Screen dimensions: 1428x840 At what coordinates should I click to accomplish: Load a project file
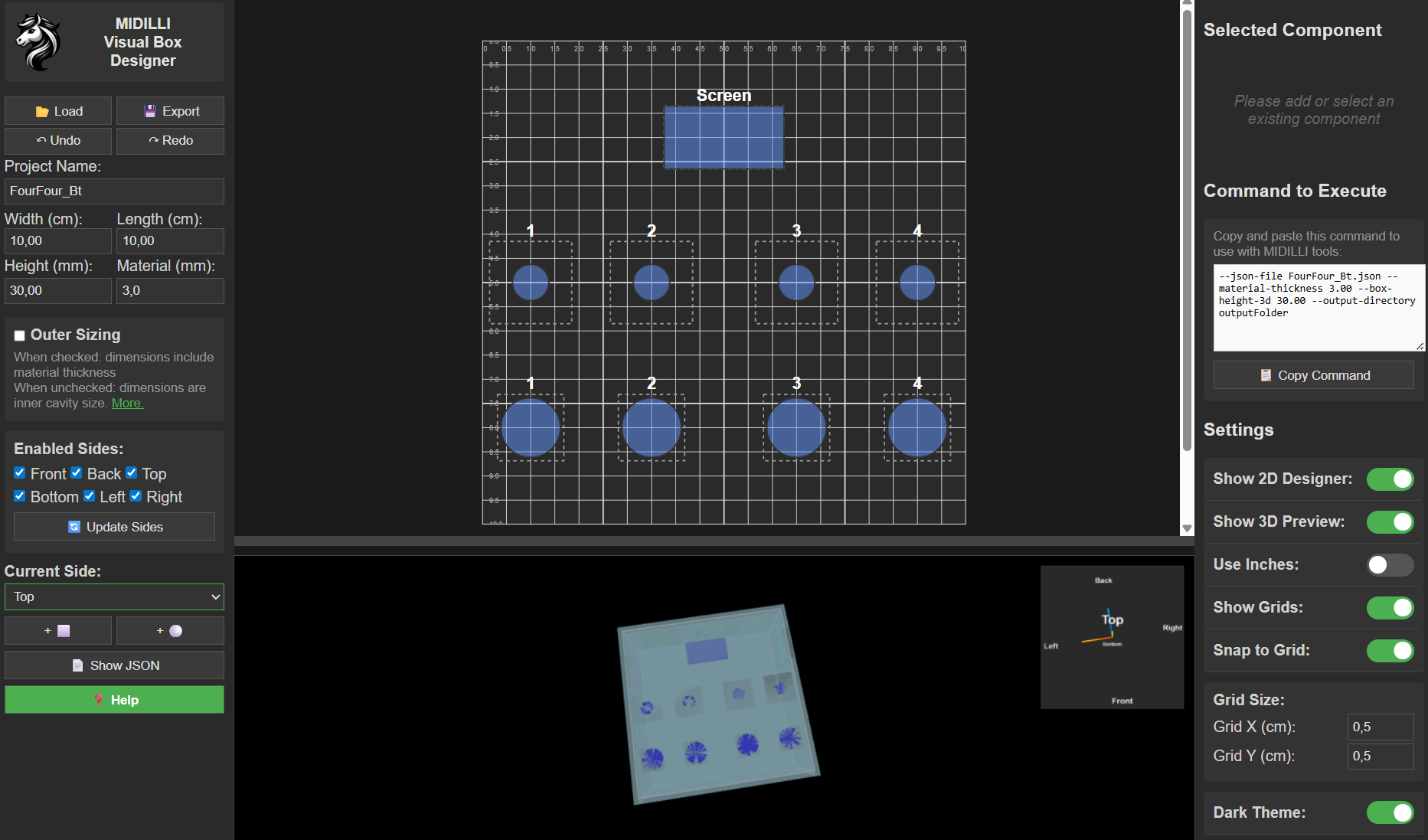point(58,111)
